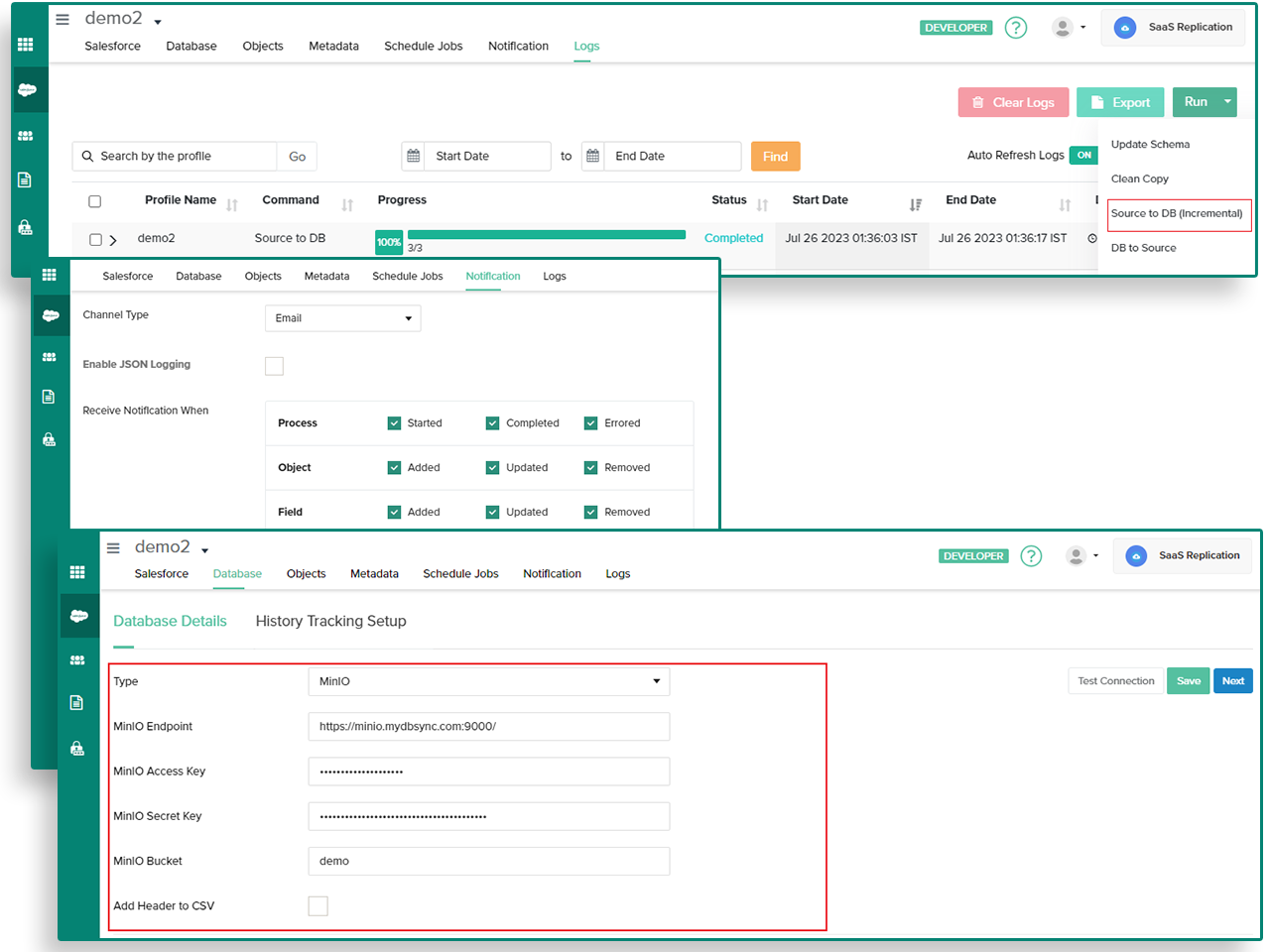
Task: Open demo2 profile dropdown in Database window
Action: tap(205, 550)
